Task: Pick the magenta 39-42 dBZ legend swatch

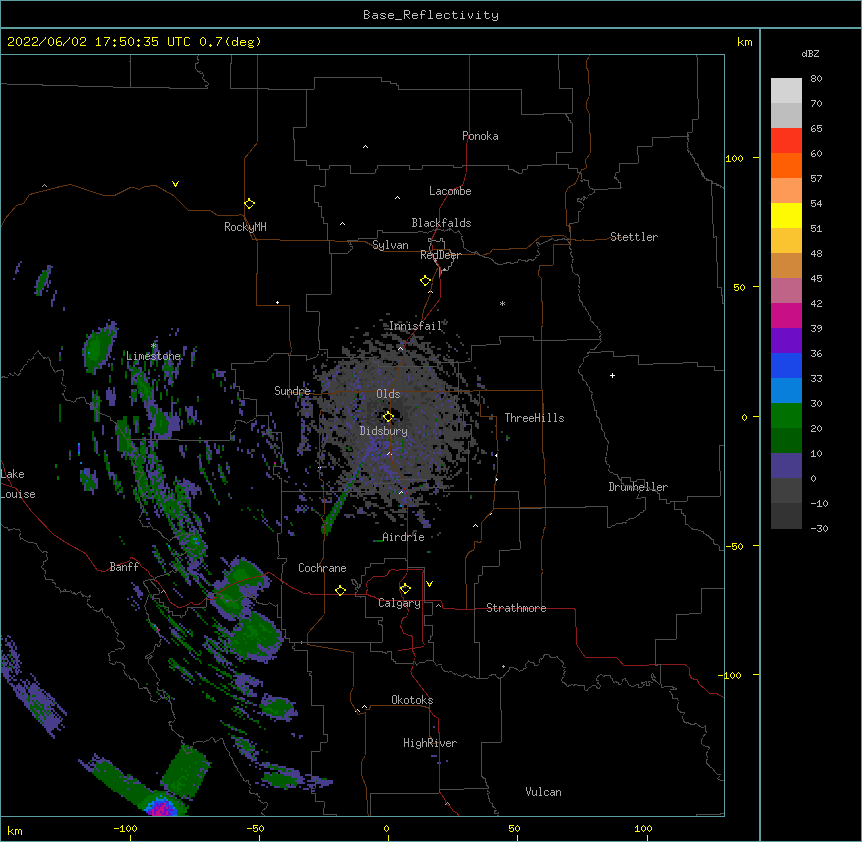Action: tap(786, 315)
